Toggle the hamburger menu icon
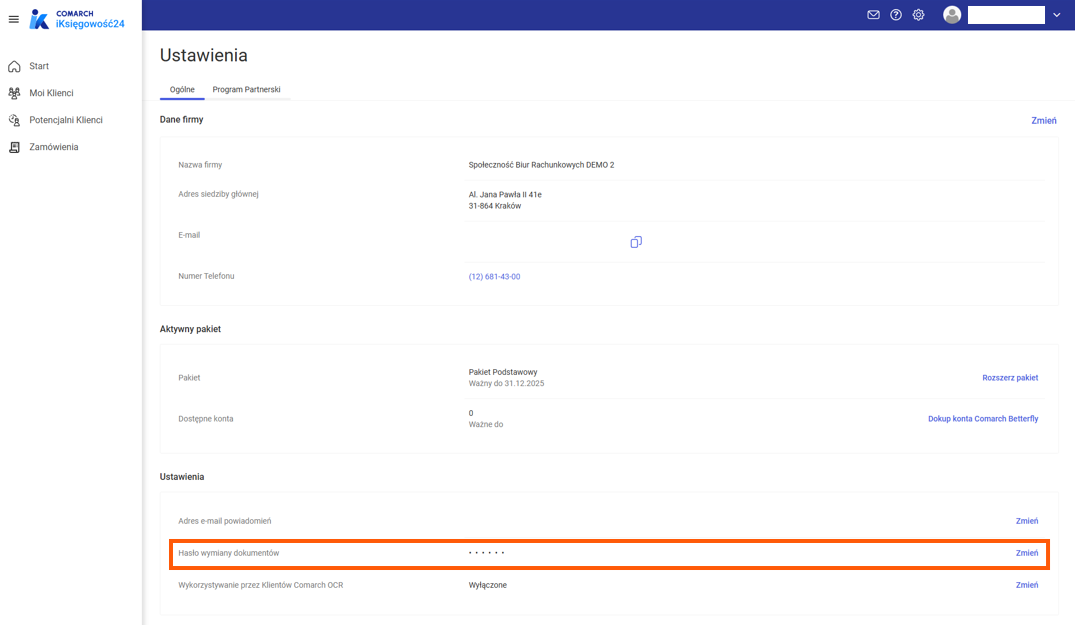Image resolution: width=1075 pixels, height=625 pixels. [x=13, y=19]
